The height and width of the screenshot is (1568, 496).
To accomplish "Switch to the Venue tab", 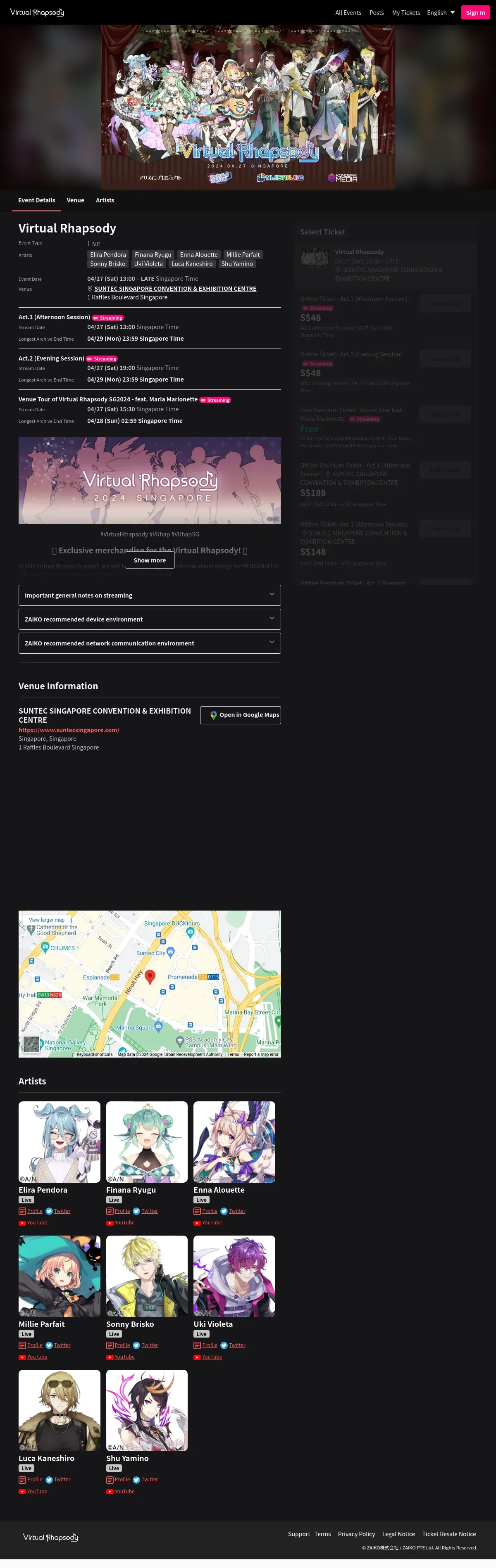I will pyautogui.click(x=76, y=200).
